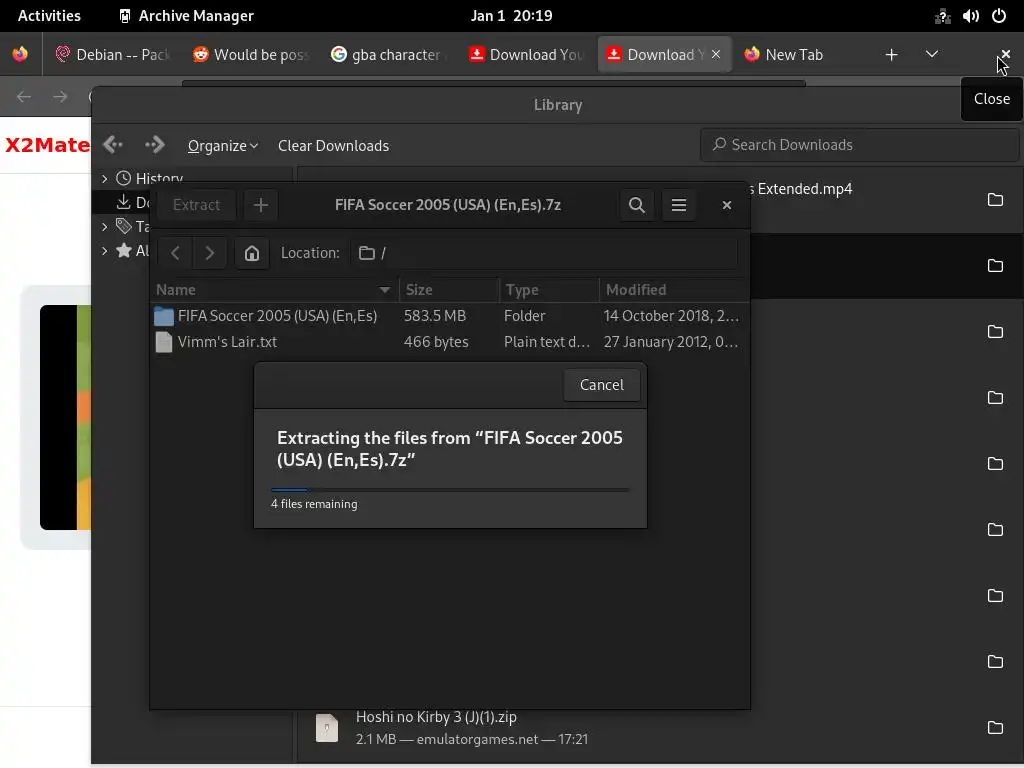This screenshot has height=768, width=1024.
Task: Click the power icon in top bar
Action: coord(999,16)
